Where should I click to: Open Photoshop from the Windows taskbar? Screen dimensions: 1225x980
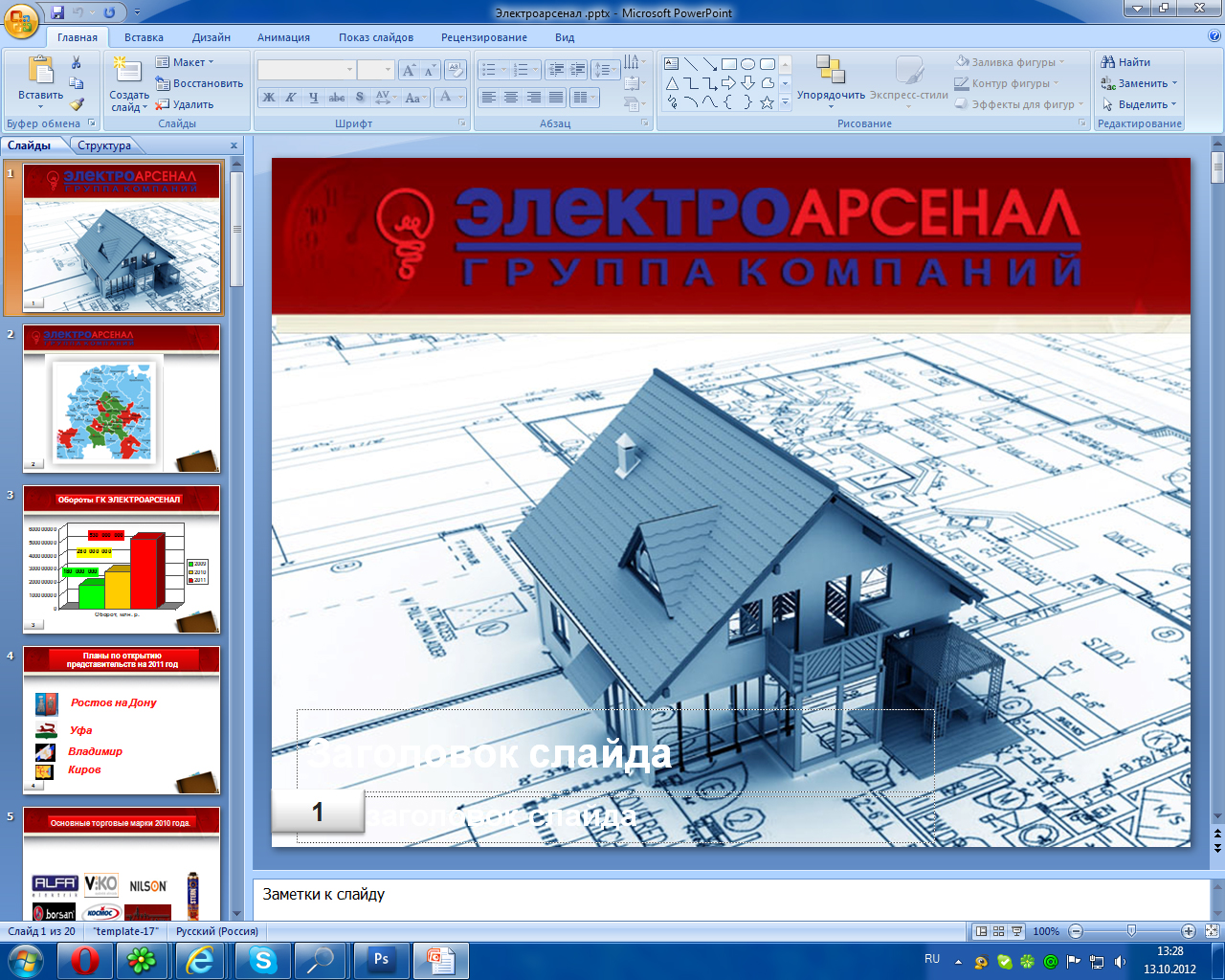pyautogui.click(x=381, y=960)
